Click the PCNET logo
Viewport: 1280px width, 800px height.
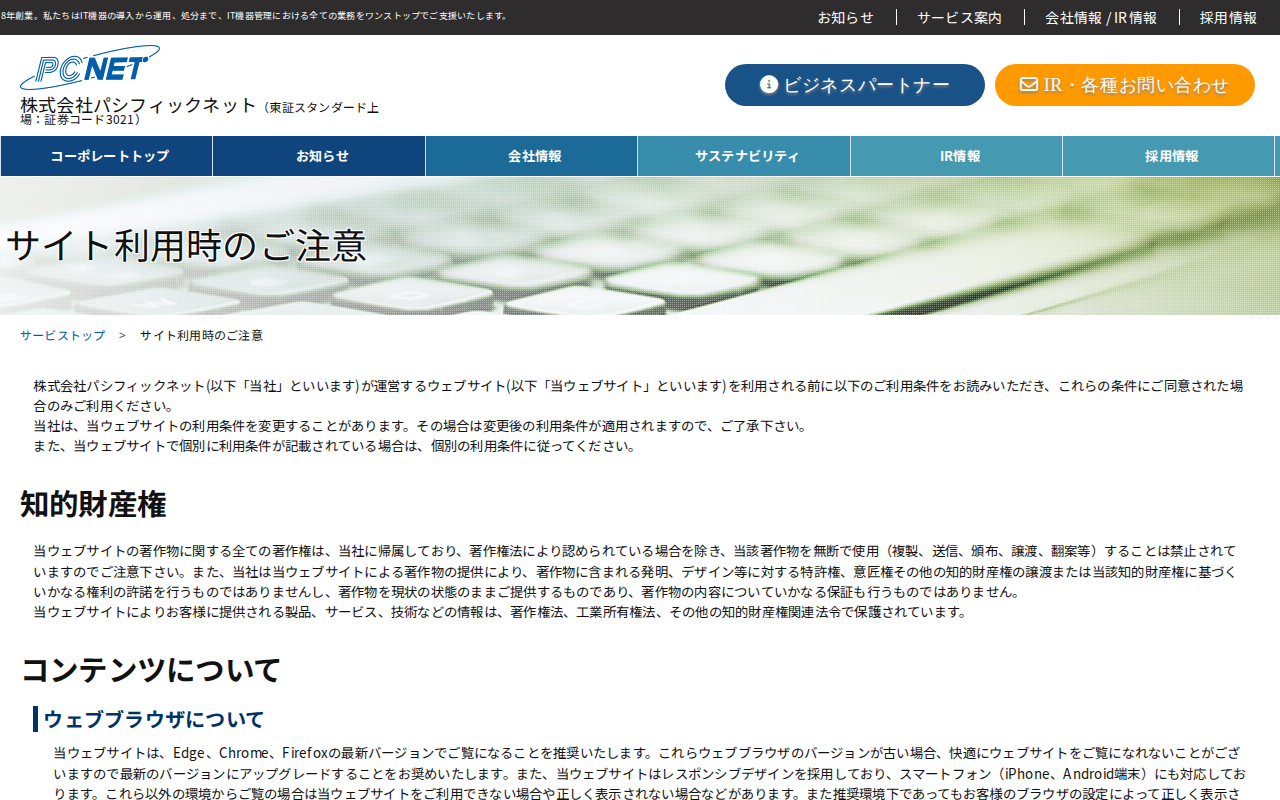pos(89,68)
